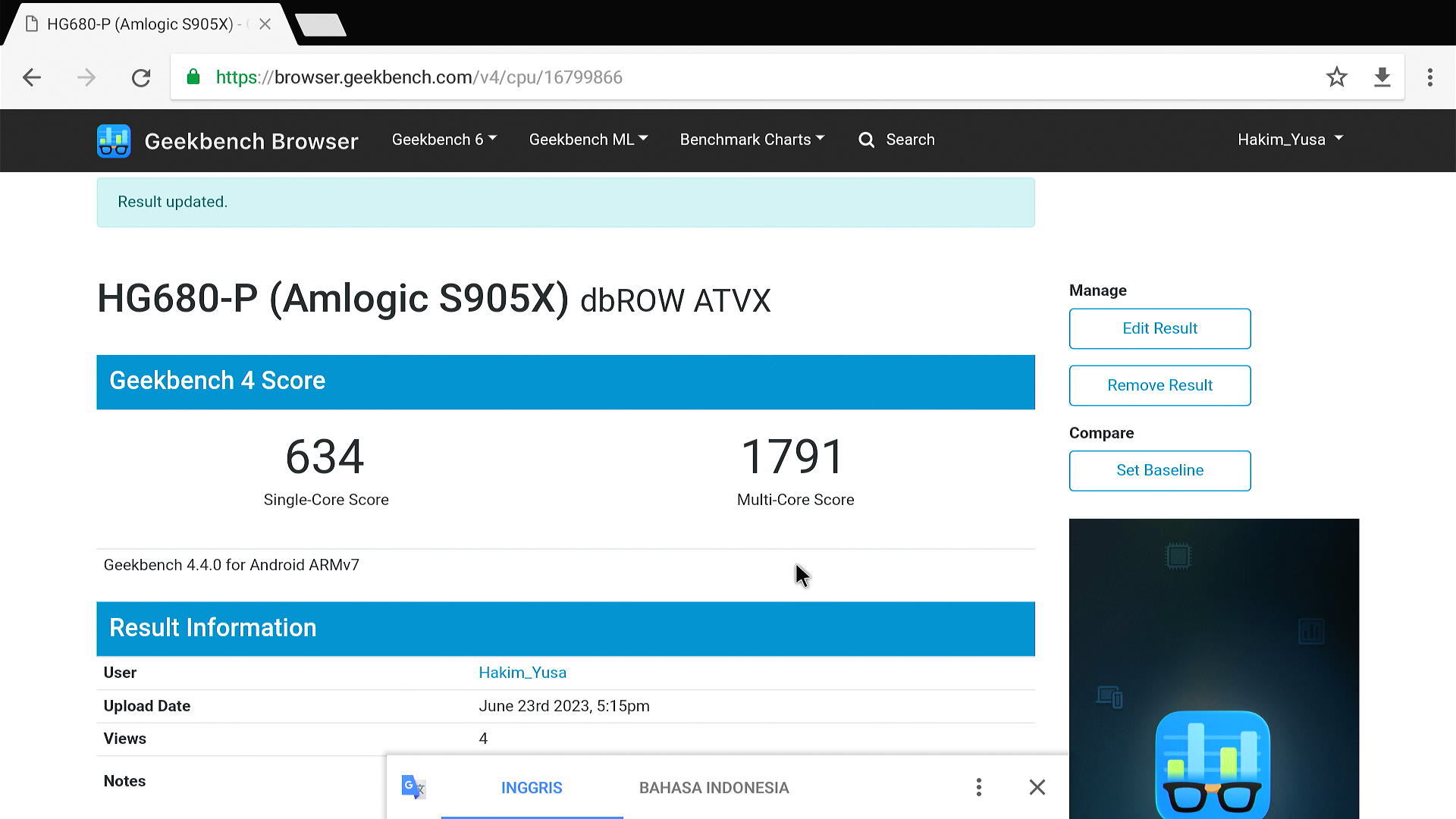
Task: Click the 'Manage' sidebar heading
Action: coord(1097,290)
